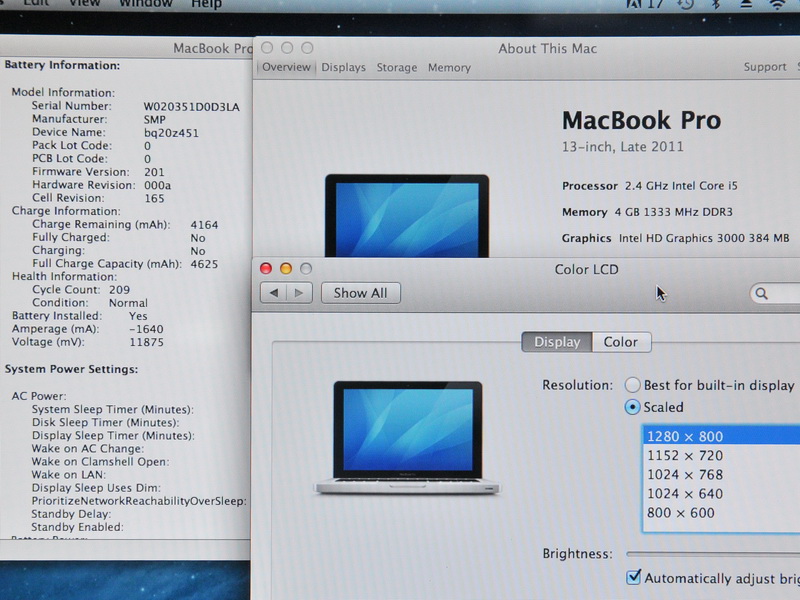Open the Window menu
800x600 pixels.
[145, 4]
